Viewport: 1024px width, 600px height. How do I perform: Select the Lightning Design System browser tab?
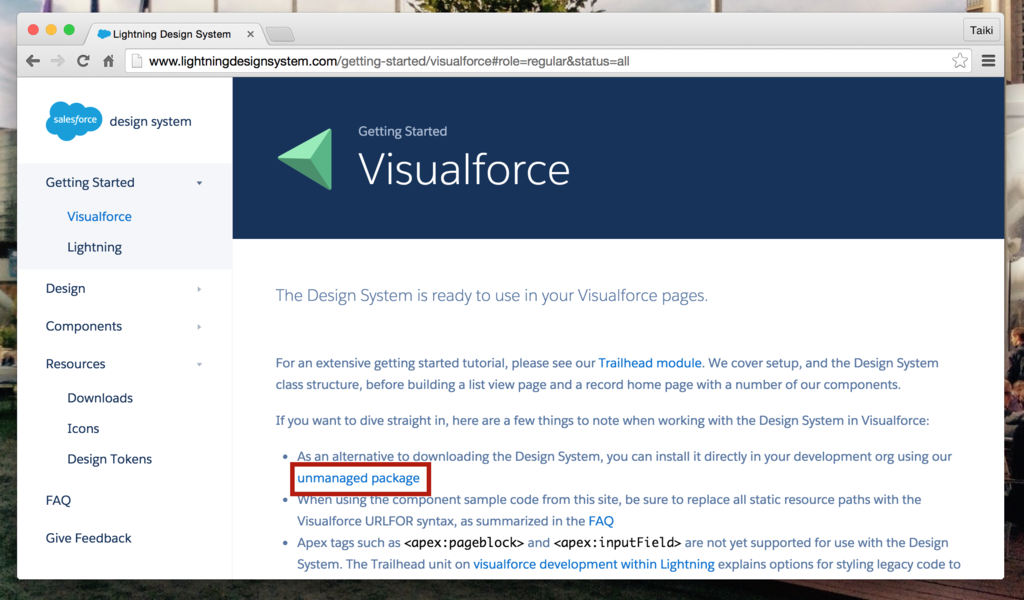tap(175, 34)
